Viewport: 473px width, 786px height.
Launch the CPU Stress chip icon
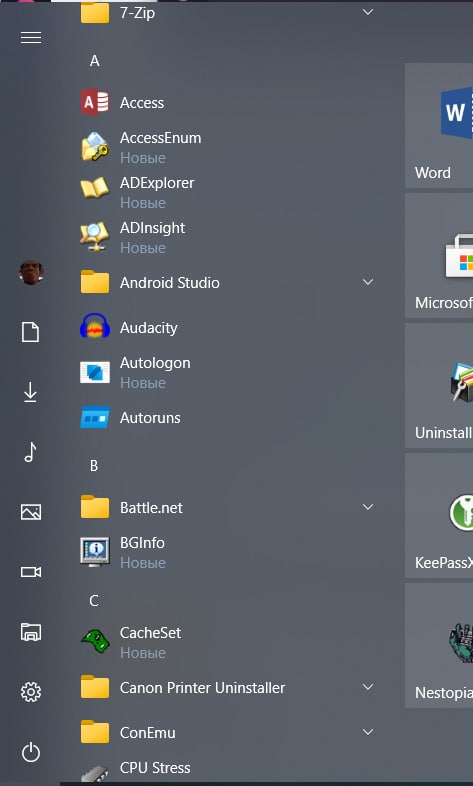tap(95, 774)
